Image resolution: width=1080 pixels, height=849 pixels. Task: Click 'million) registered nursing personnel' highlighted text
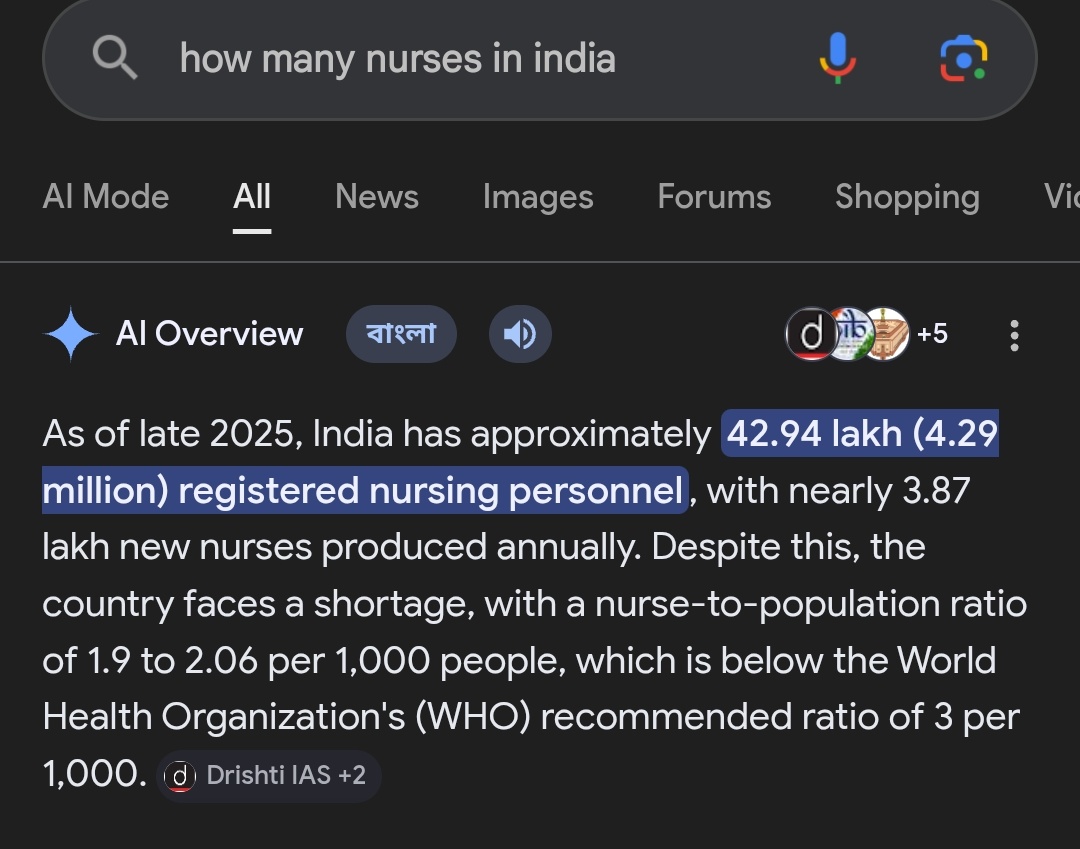point(365,490)
